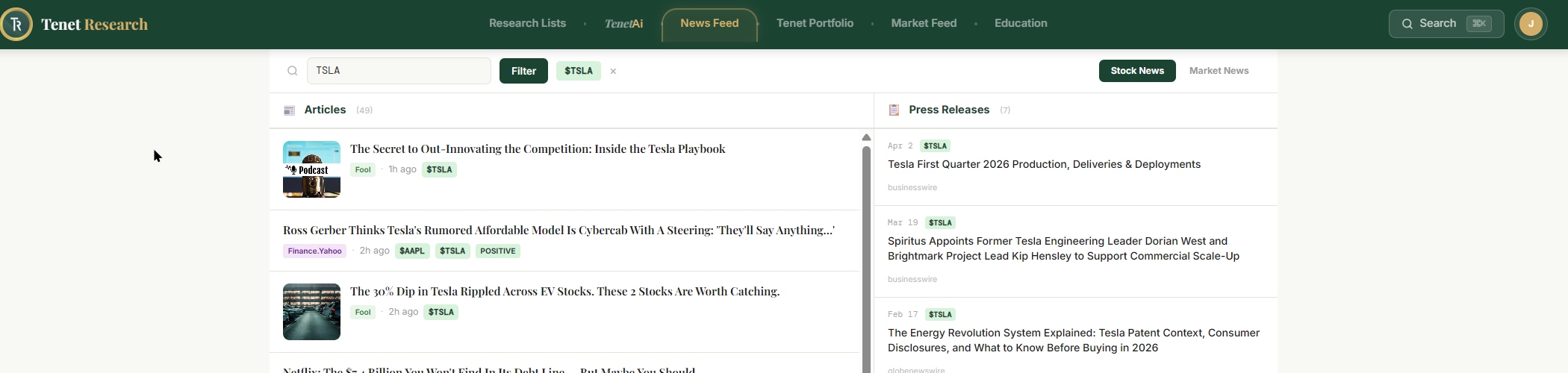Click businesswire under the Mar 19 release
The height and width of the screenshot is (373, 1568).
[912, 280]
